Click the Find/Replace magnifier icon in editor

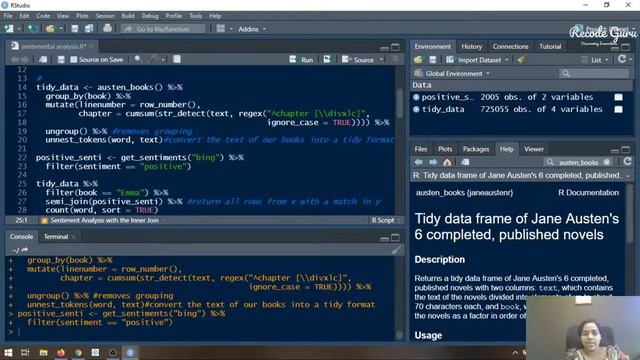click(x=138, y=60)
